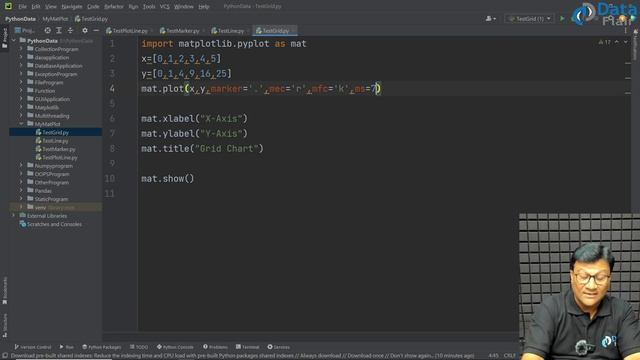Screen dimensions: 640x360
Task: Open the Terminal tool window
Action: (247, 347)
